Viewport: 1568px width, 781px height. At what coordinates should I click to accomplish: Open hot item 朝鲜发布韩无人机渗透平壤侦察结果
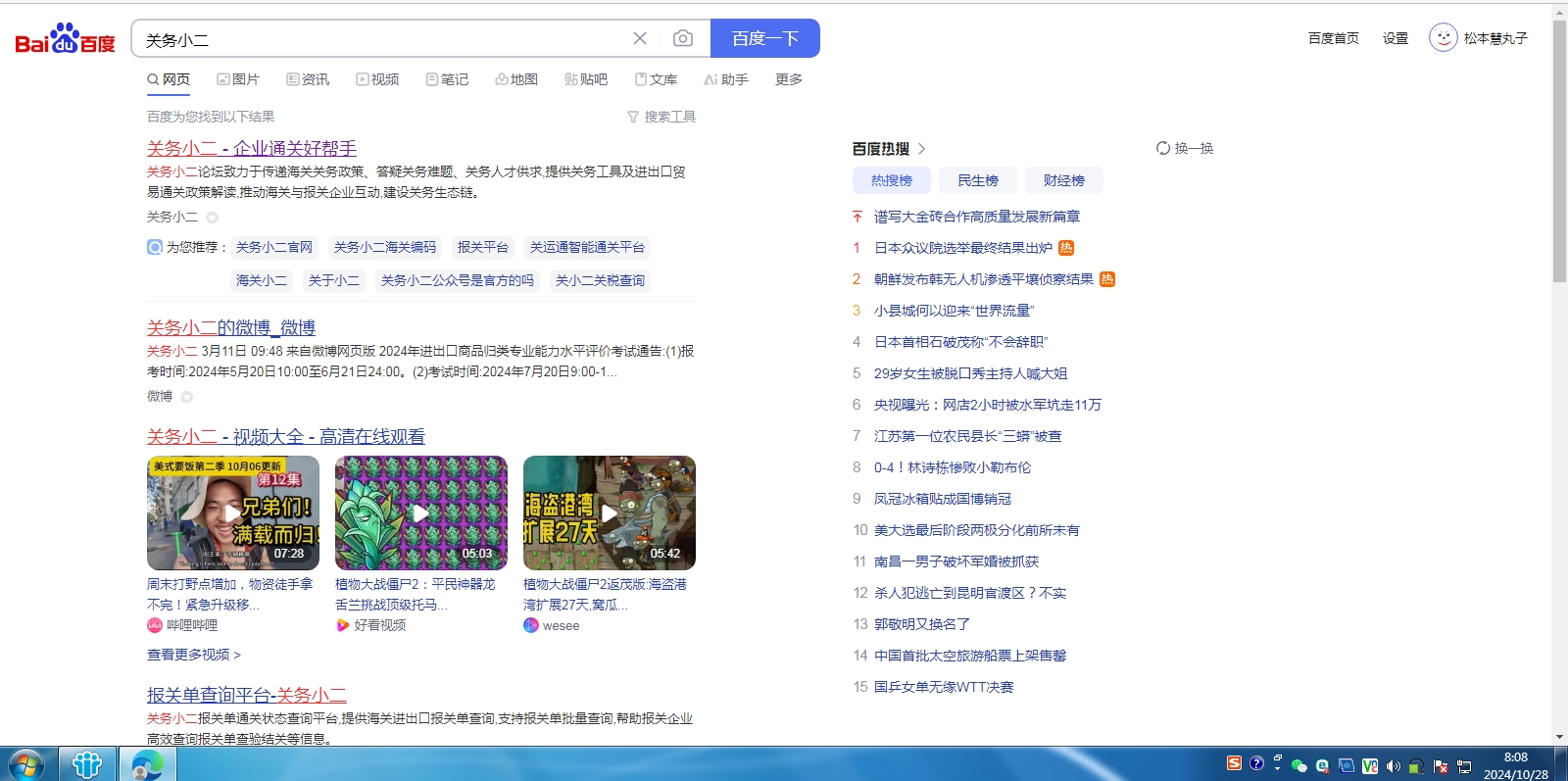click(x=984, y=279)
